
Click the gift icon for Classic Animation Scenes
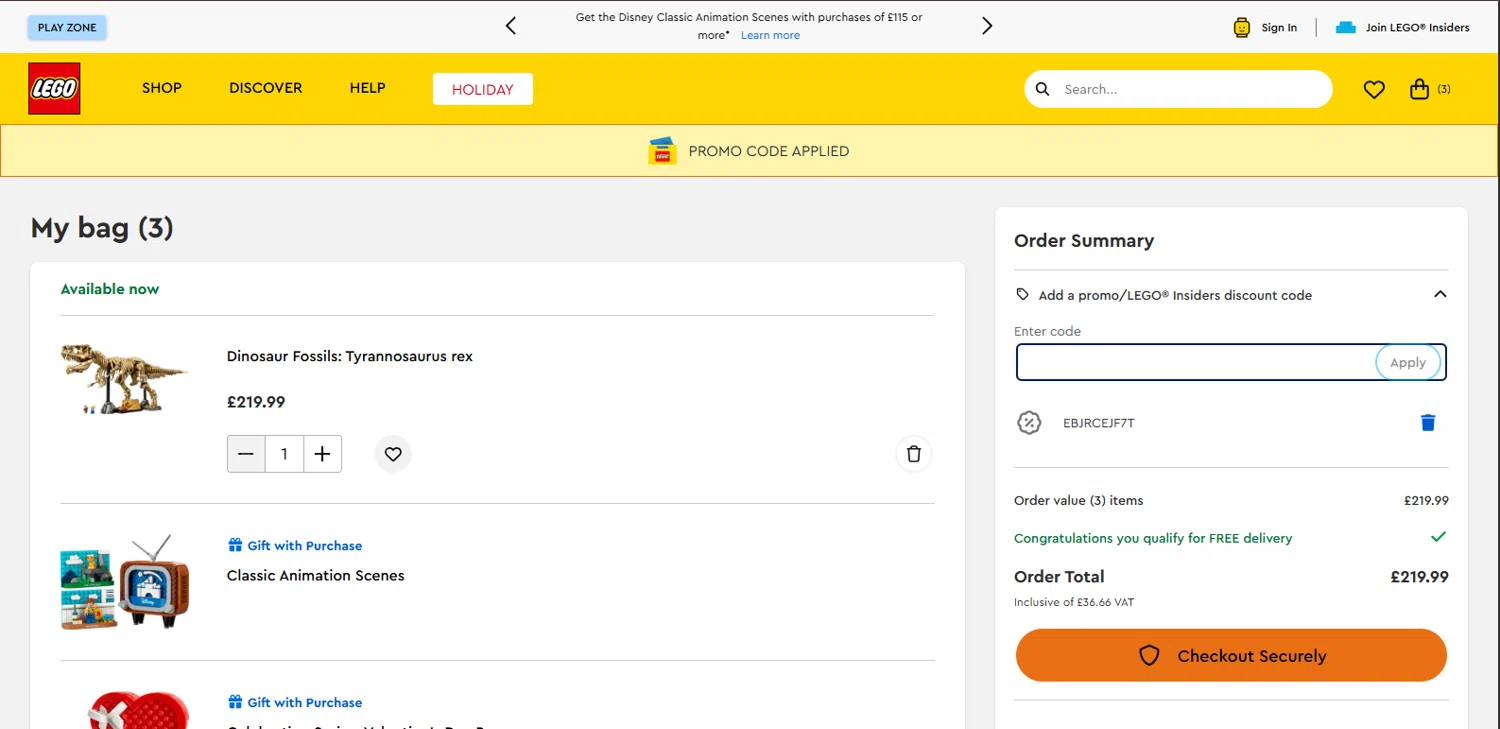tap(235, 545)
